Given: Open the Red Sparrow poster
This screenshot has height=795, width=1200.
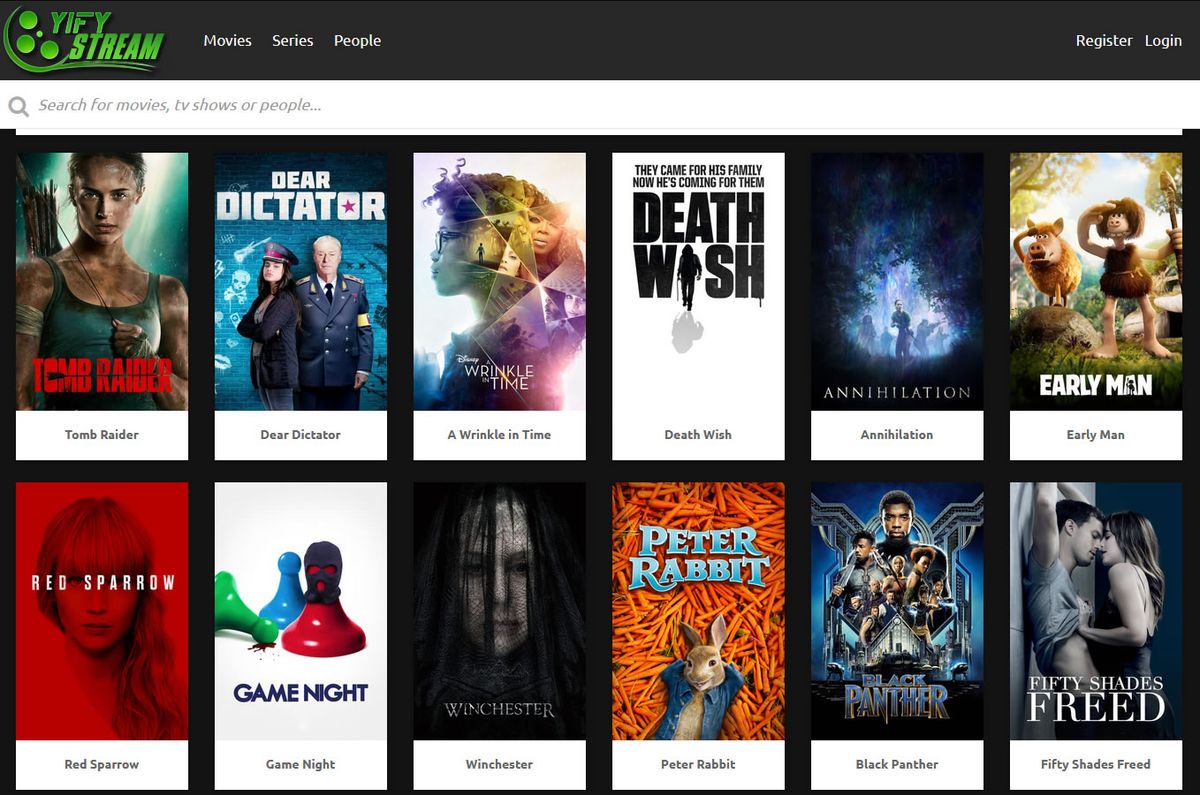Looking at the screenshot, I should [102, 611].
